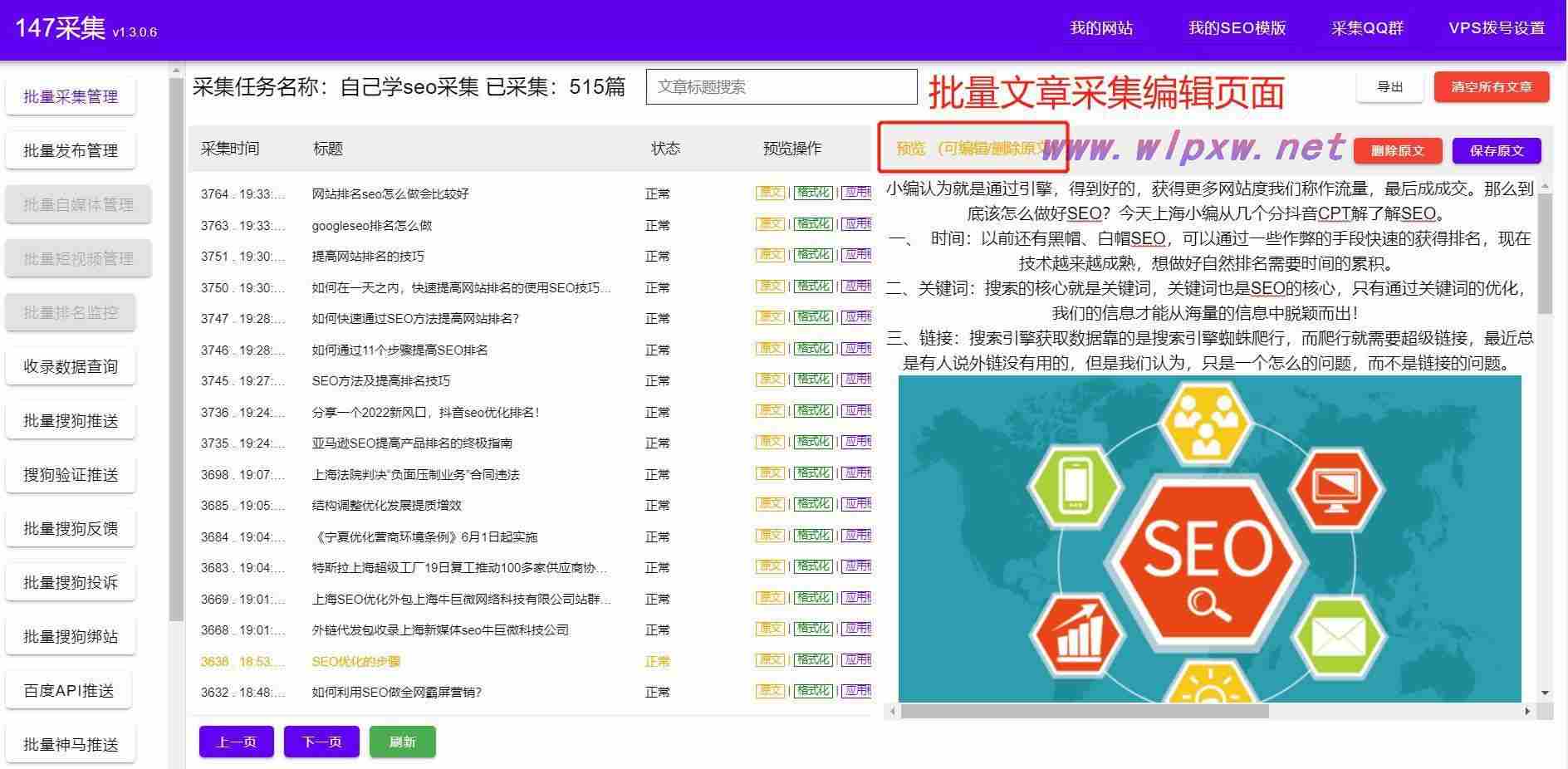Open 百度API推送

tap(69, 690)
